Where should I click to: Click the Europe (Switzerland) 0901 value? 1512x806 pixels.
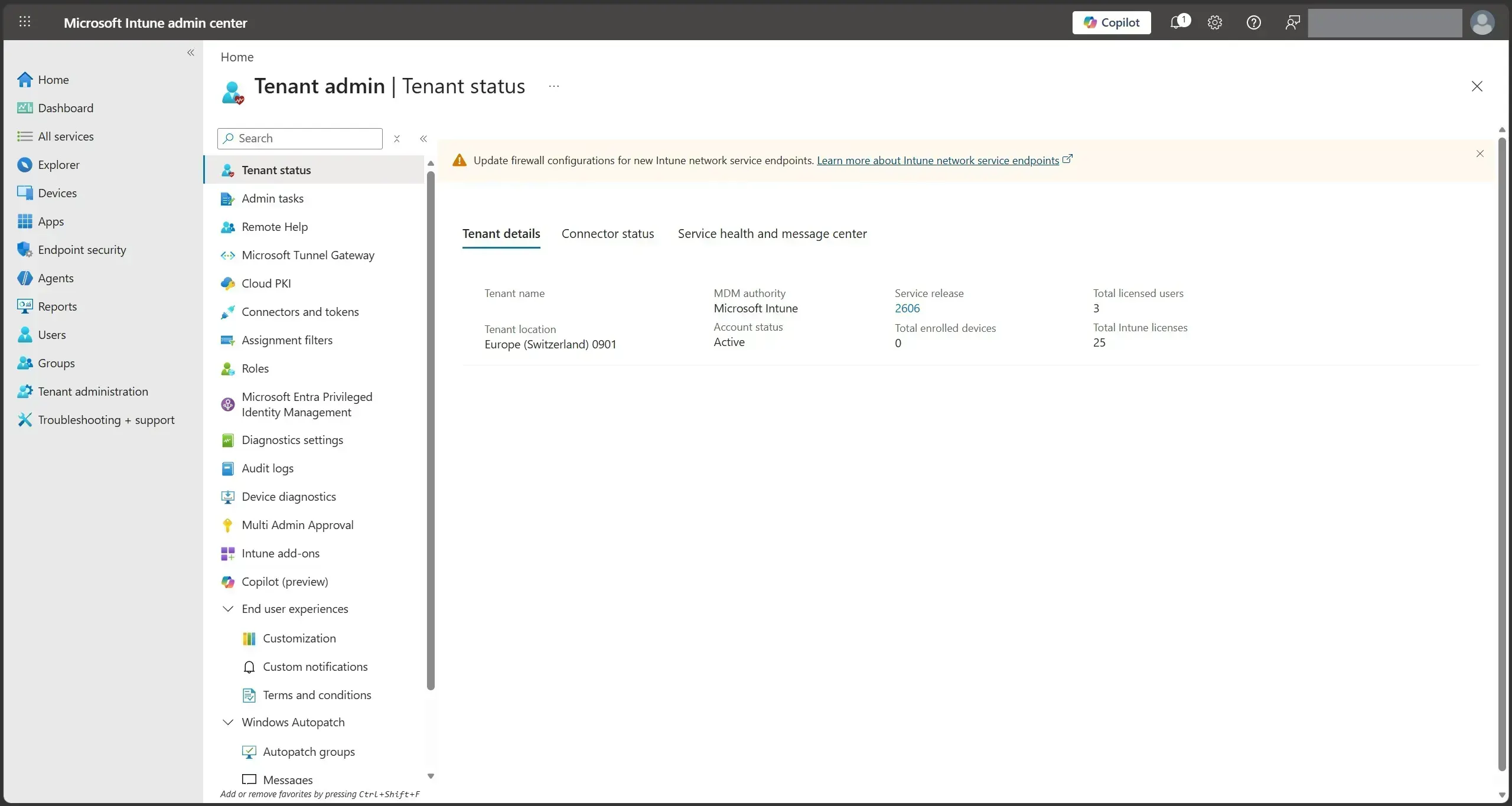pyautogui.click(x=550, y=344)
